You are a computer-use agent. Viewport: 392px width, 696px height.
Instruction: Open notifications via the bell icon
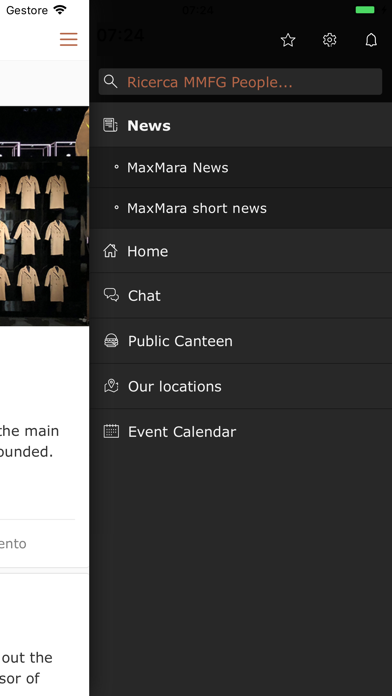point(371,40)
